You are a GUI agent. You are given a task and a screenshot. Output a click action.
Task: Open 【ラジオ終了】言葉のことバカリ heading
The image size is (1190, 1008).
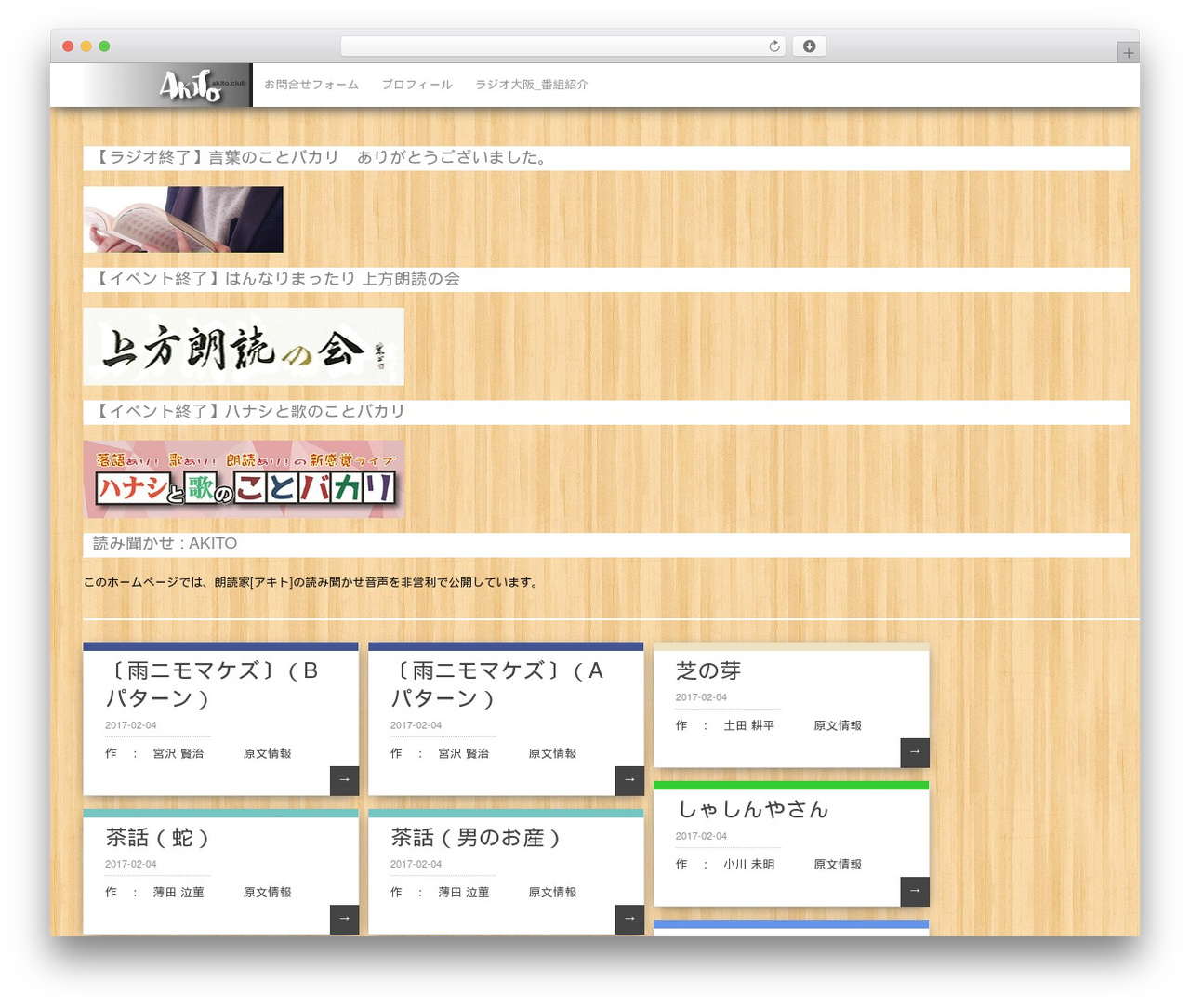tap(606, 158)
